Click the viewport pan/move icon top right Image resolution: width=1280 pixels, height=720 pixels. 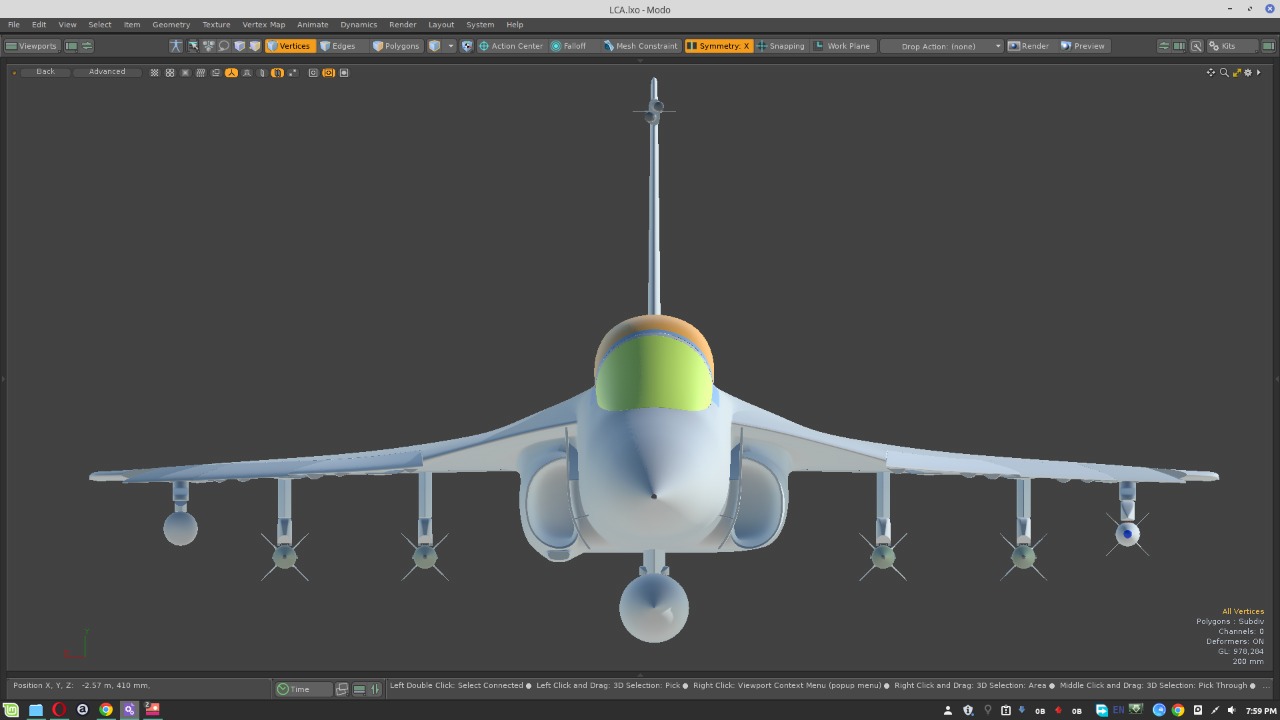point(1211,72)
